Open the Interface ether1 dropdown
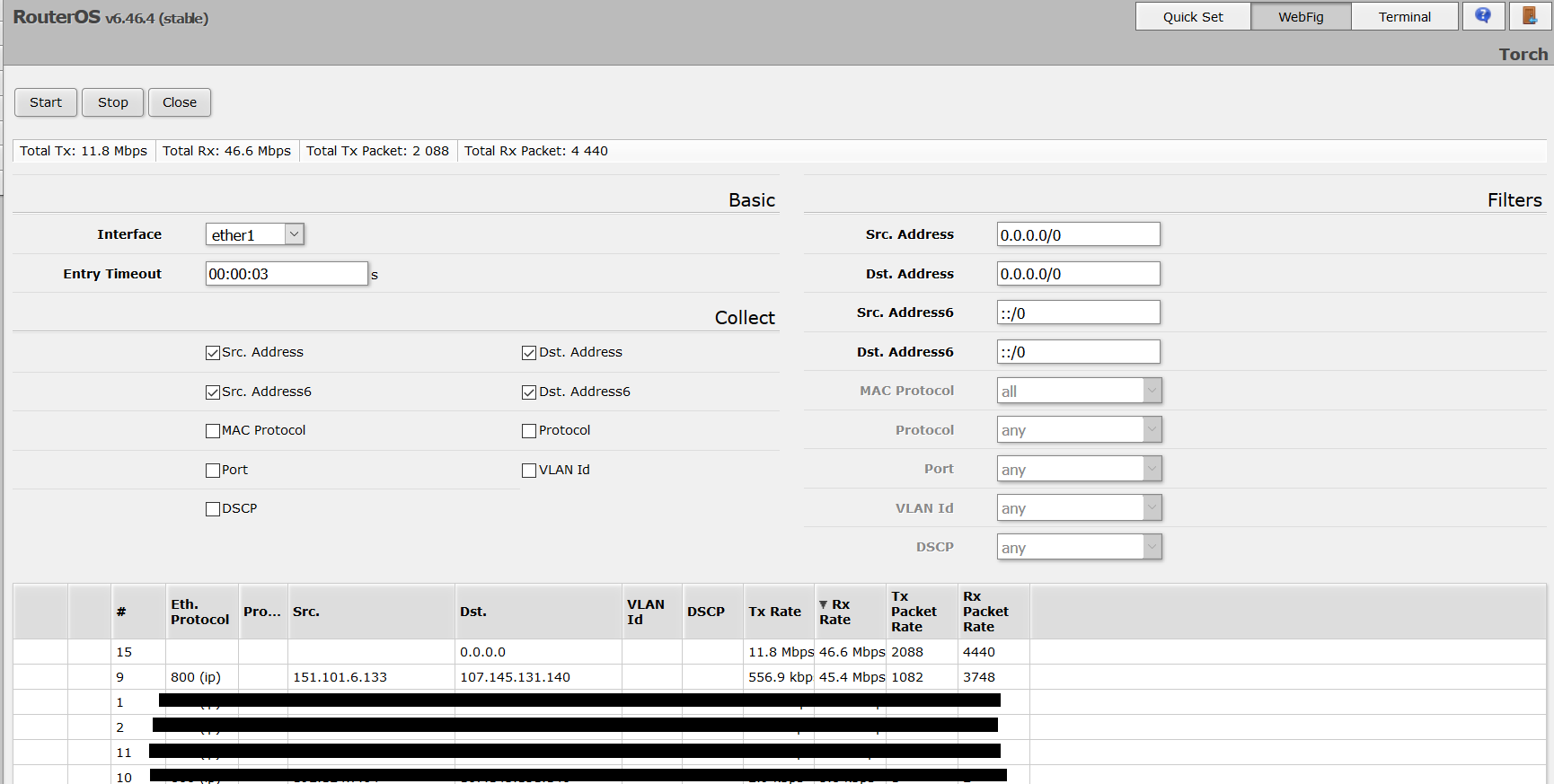 point(255,234)
